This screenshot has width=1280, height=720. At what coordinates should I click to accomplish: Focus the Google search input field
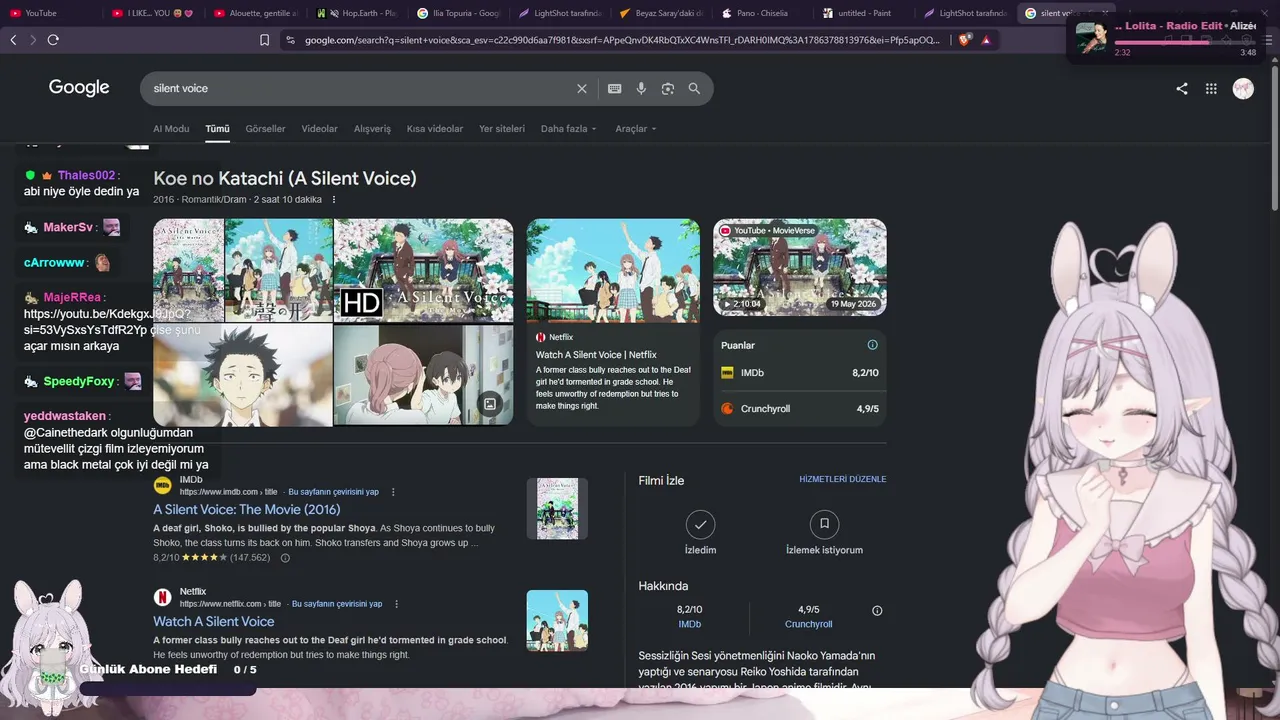click(x=362, y=88)
